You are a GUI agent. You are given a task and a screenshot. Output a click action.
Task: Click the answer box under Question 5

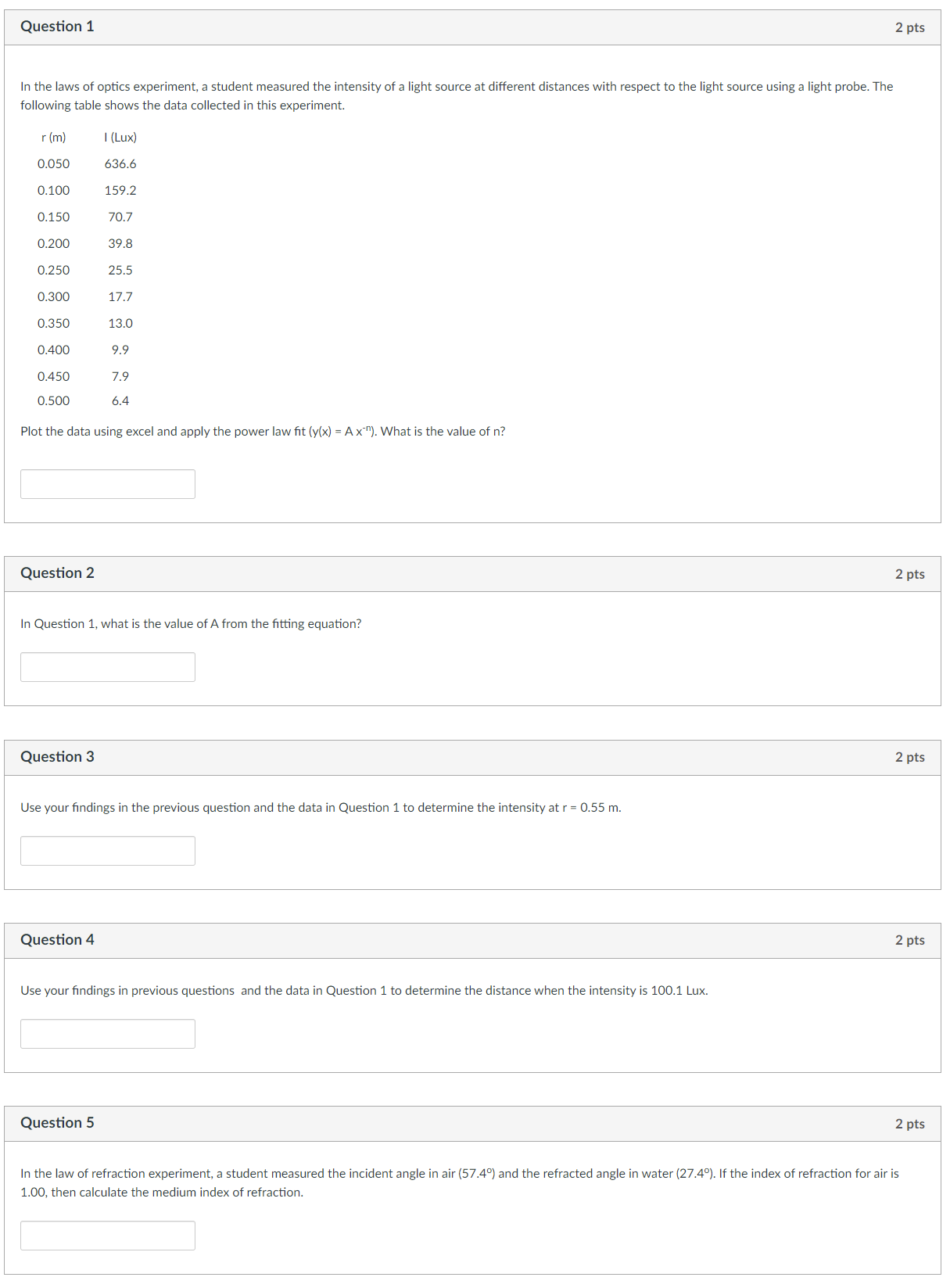108,1236
